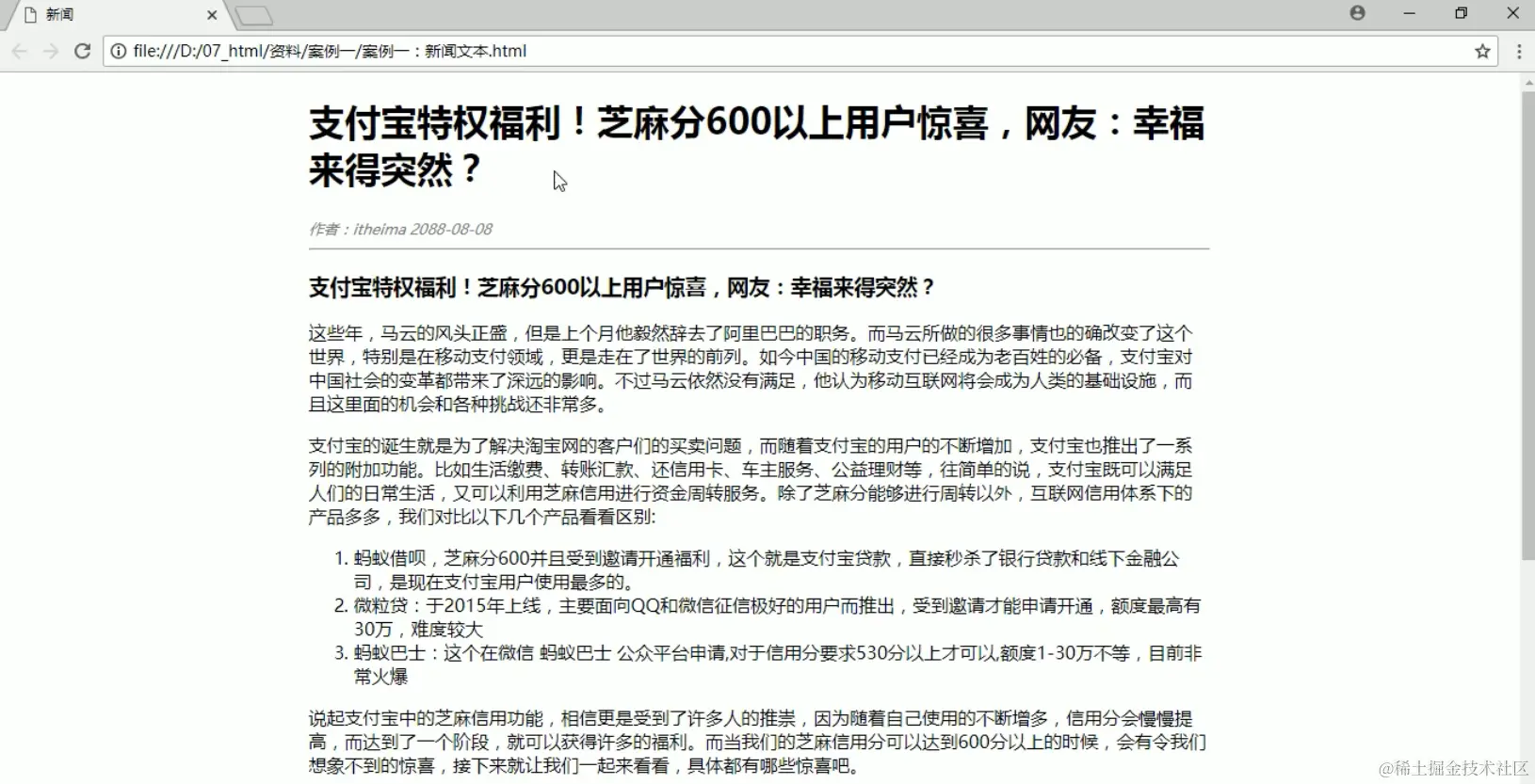Click the paragraph starting 说起支付宝中的芝麻信用功能

(x=757, y=743)
